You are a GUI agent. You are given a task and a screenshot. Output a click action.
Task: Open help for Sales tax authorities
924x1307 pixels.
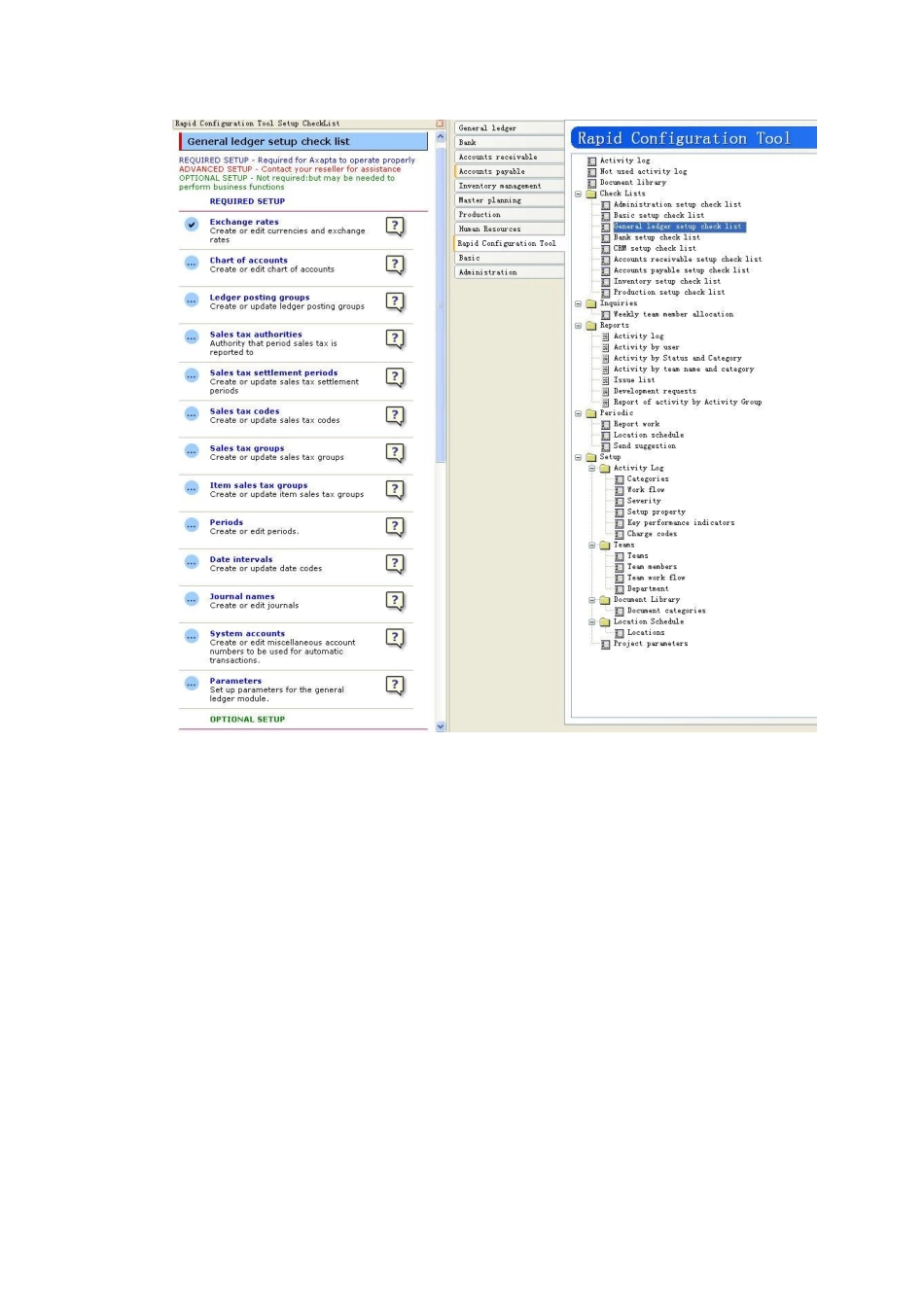(395, 338)
